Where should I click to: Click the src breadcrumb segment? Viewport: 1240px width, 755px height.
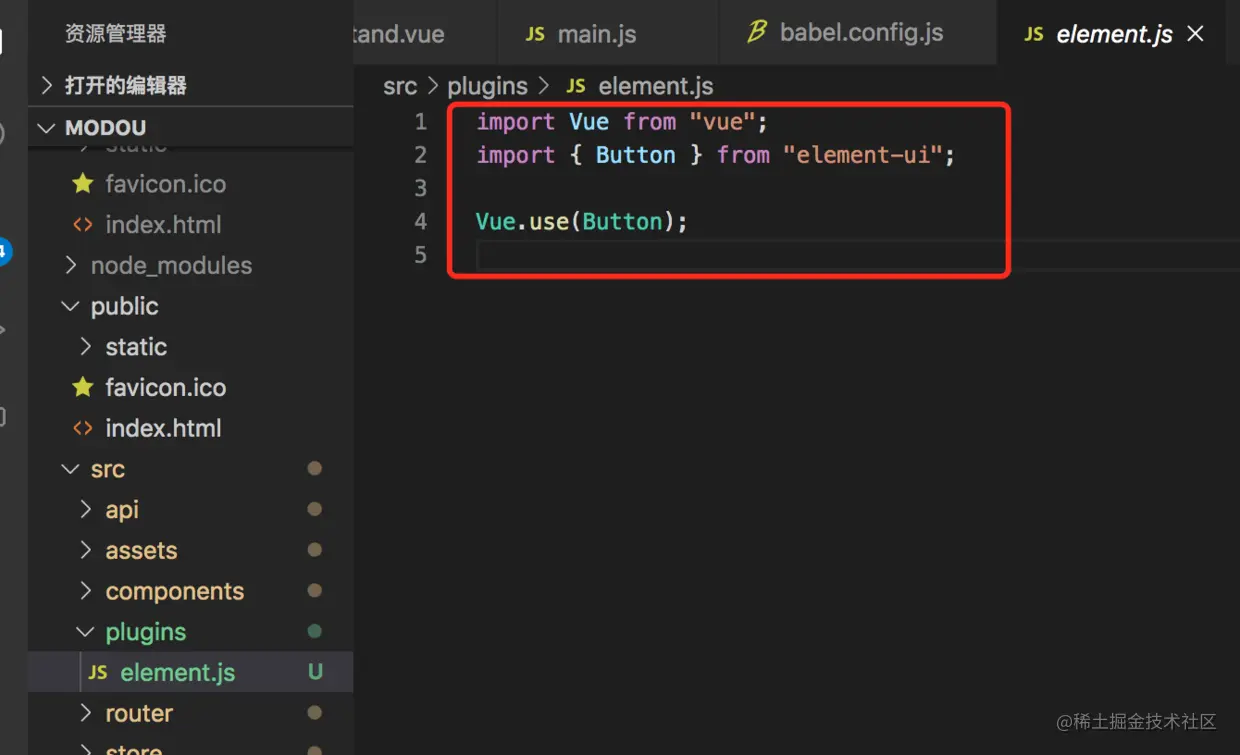pyautogui.click(x=400, y=86)
